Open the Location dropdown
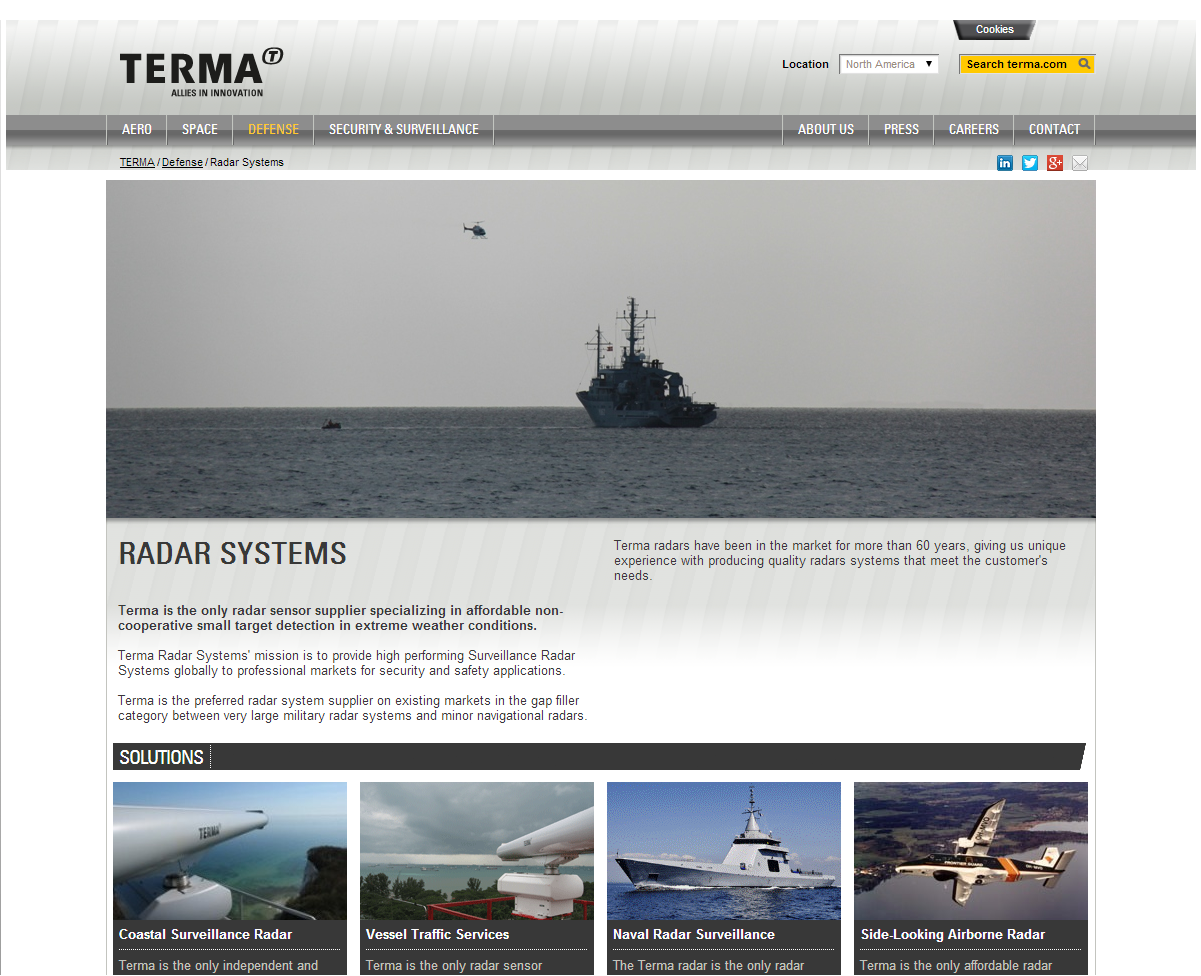This screenshot has height=976, width=1201. click(888, 63)
